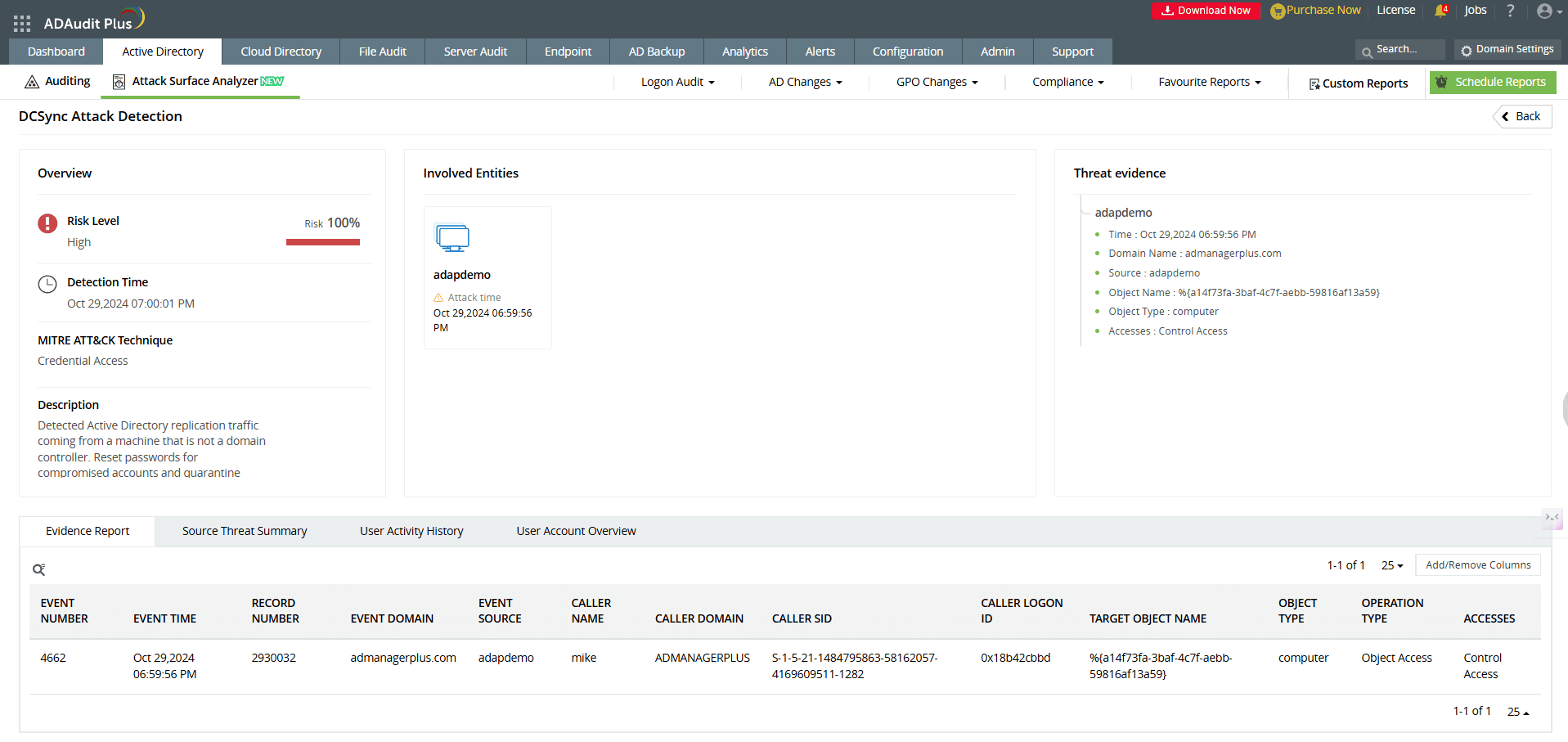Image resolution: width=1568 pixels, height=742 pixels.
Task: Open the Configuration tab
Action: pyautogui.click(x=907, y=52)
